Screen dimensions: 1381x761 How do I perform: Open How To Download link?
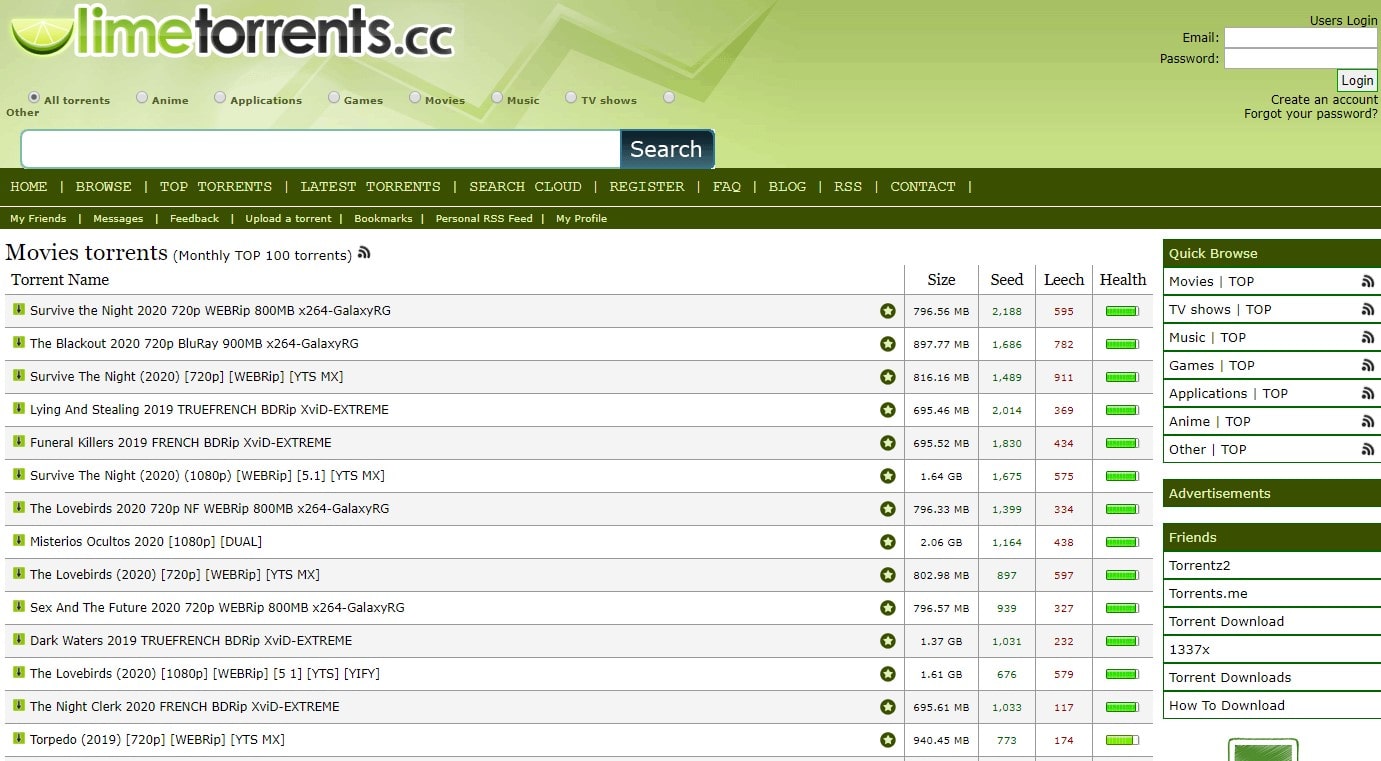pyautogui.click(x=1227, y=705)
